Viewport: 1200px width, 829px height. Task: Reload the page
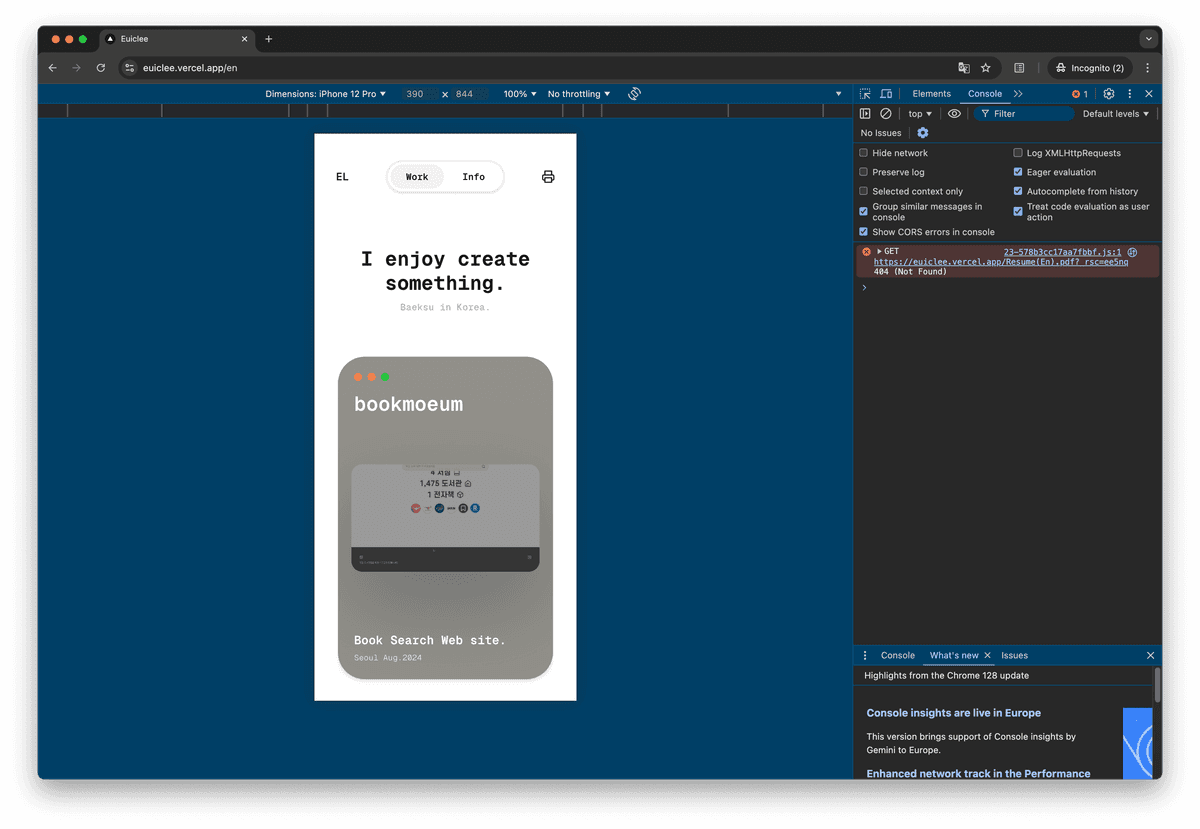coord(101,68)
